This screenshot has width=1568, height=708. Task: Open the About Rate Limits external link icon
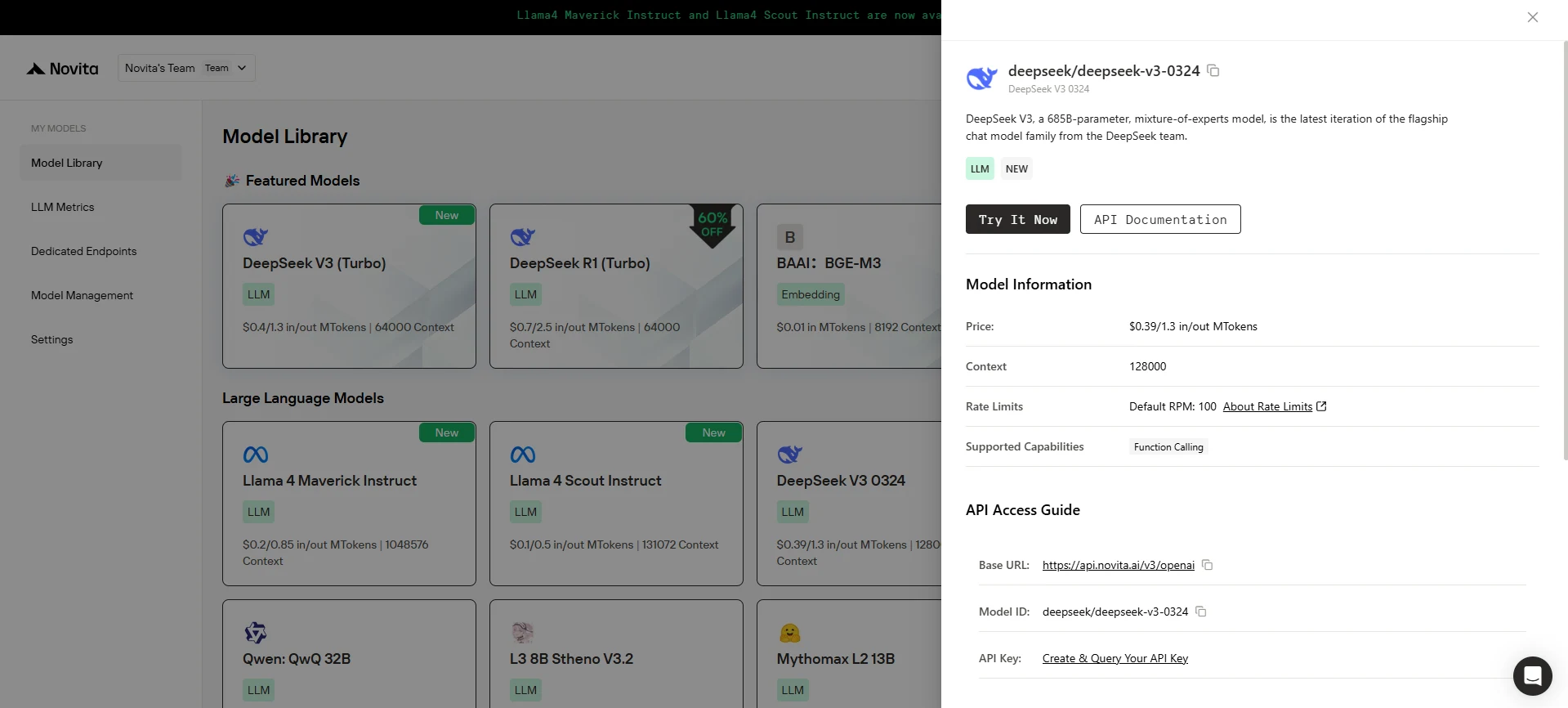(x=1321, y=406)
